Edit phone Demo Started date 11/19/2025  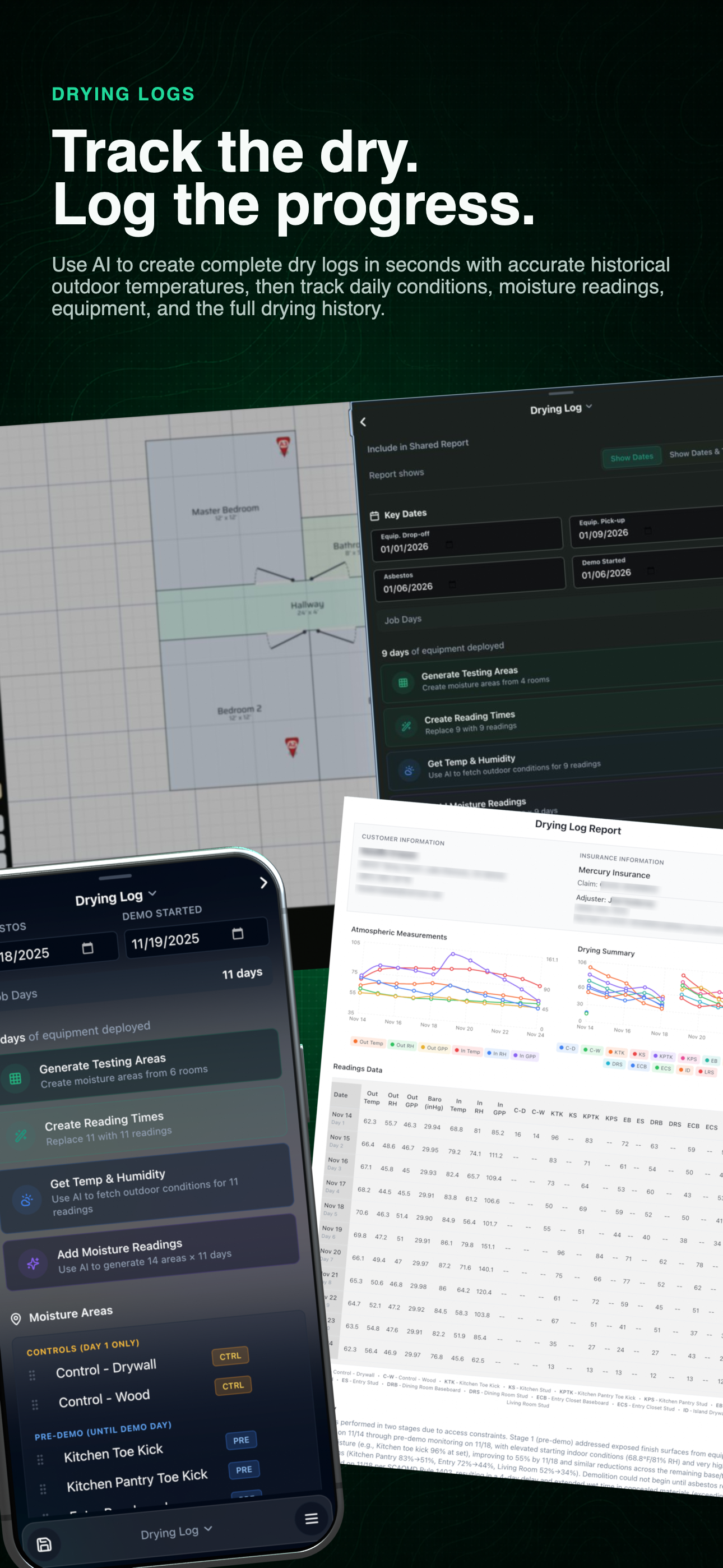196,938
